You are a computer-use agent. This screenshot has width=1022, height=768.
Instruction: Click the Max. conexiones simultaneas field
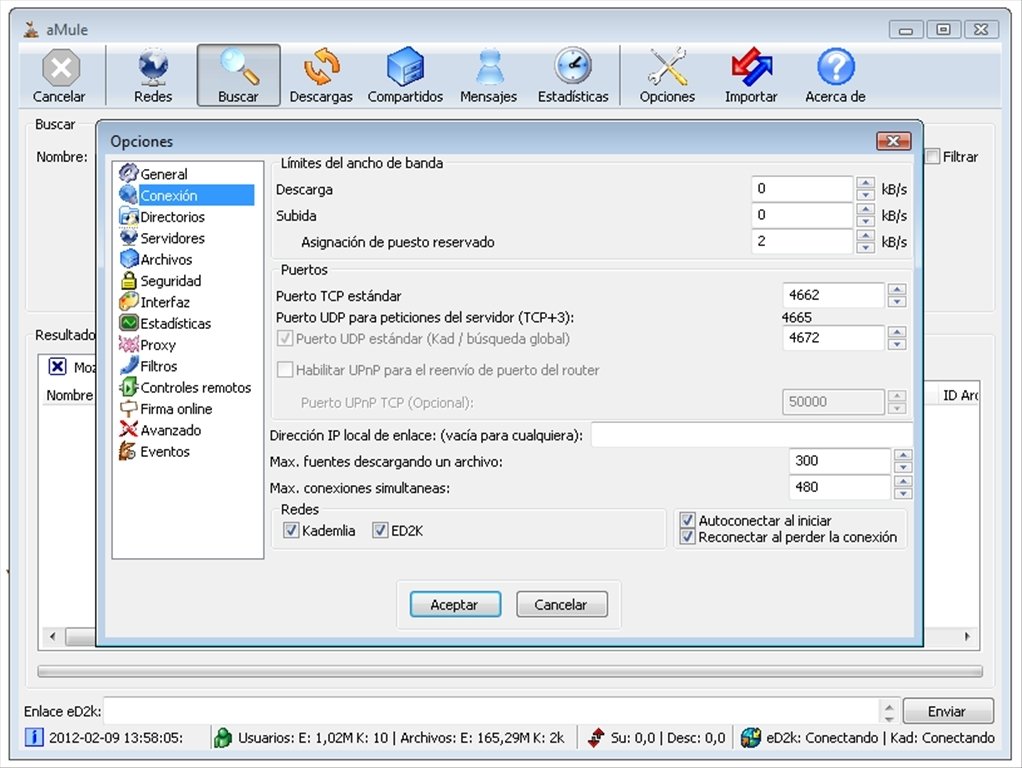840,487
